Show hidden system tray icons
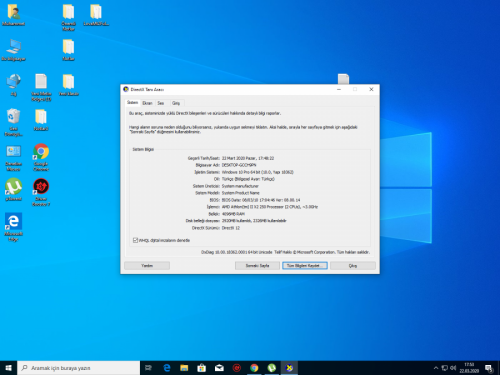This screenshot has height=375, width=500. click(436, 368)
